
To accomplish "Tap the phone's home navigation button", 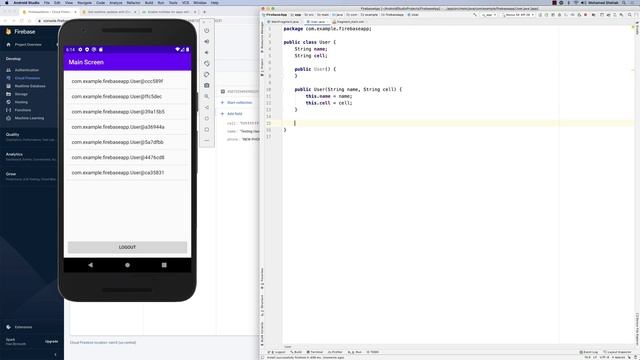I will [x=127, y=265].
